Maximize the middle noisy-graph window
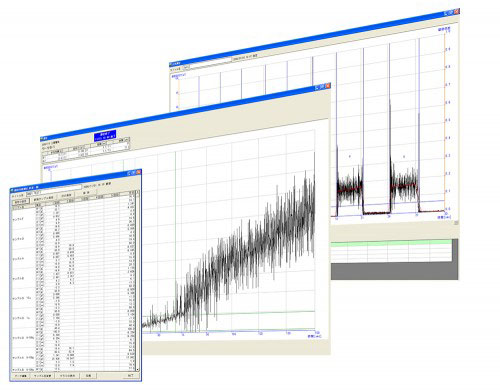Screen dimensions: 500x392 (x=322, y=87)
